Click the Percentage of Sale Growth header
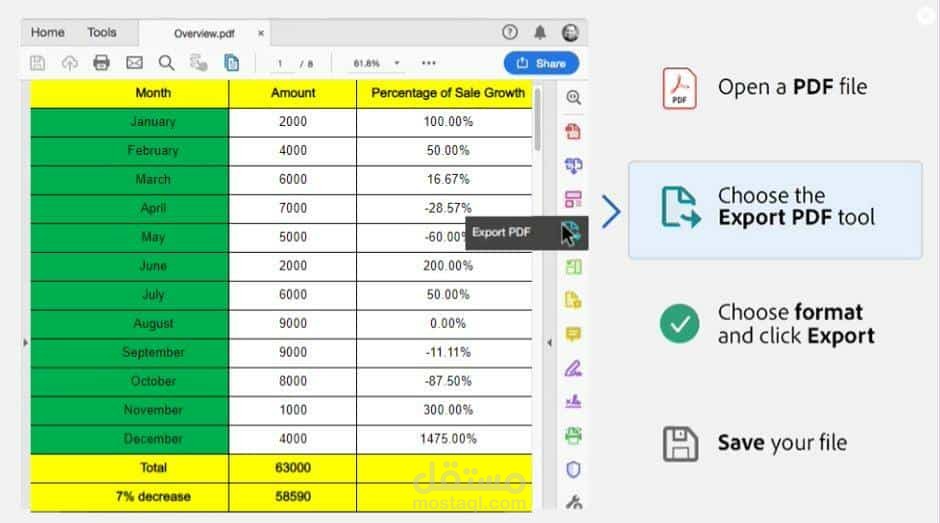The image size is (940, 523). coord(444,93)
